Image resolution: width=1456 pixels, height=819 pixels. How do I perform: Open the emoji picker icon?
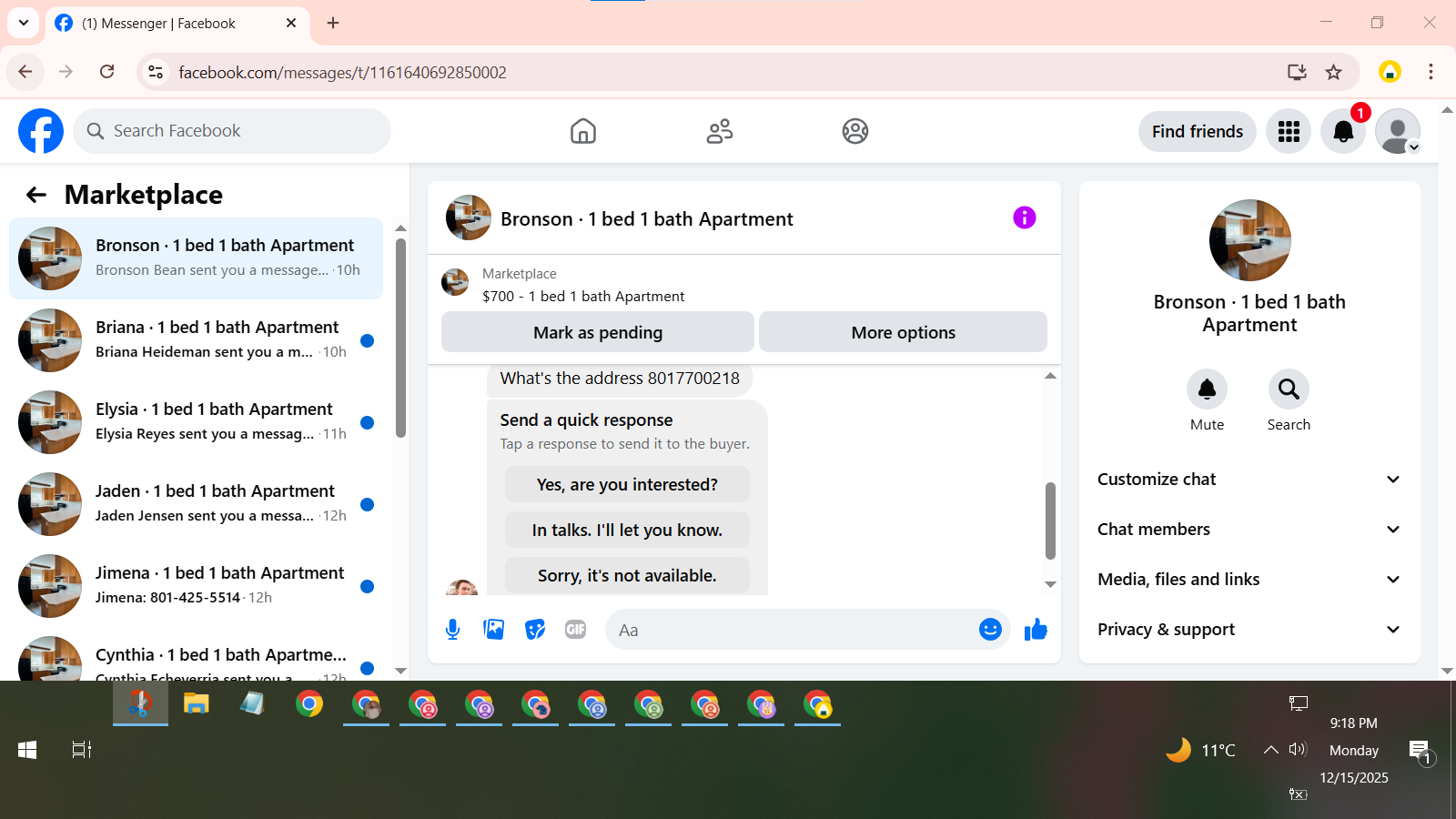tap(990, 630)
